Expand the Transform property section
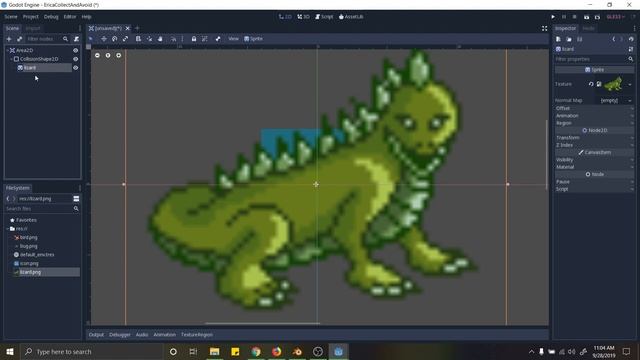Screen dimensions: 640x360 click(x=594, y=138)
